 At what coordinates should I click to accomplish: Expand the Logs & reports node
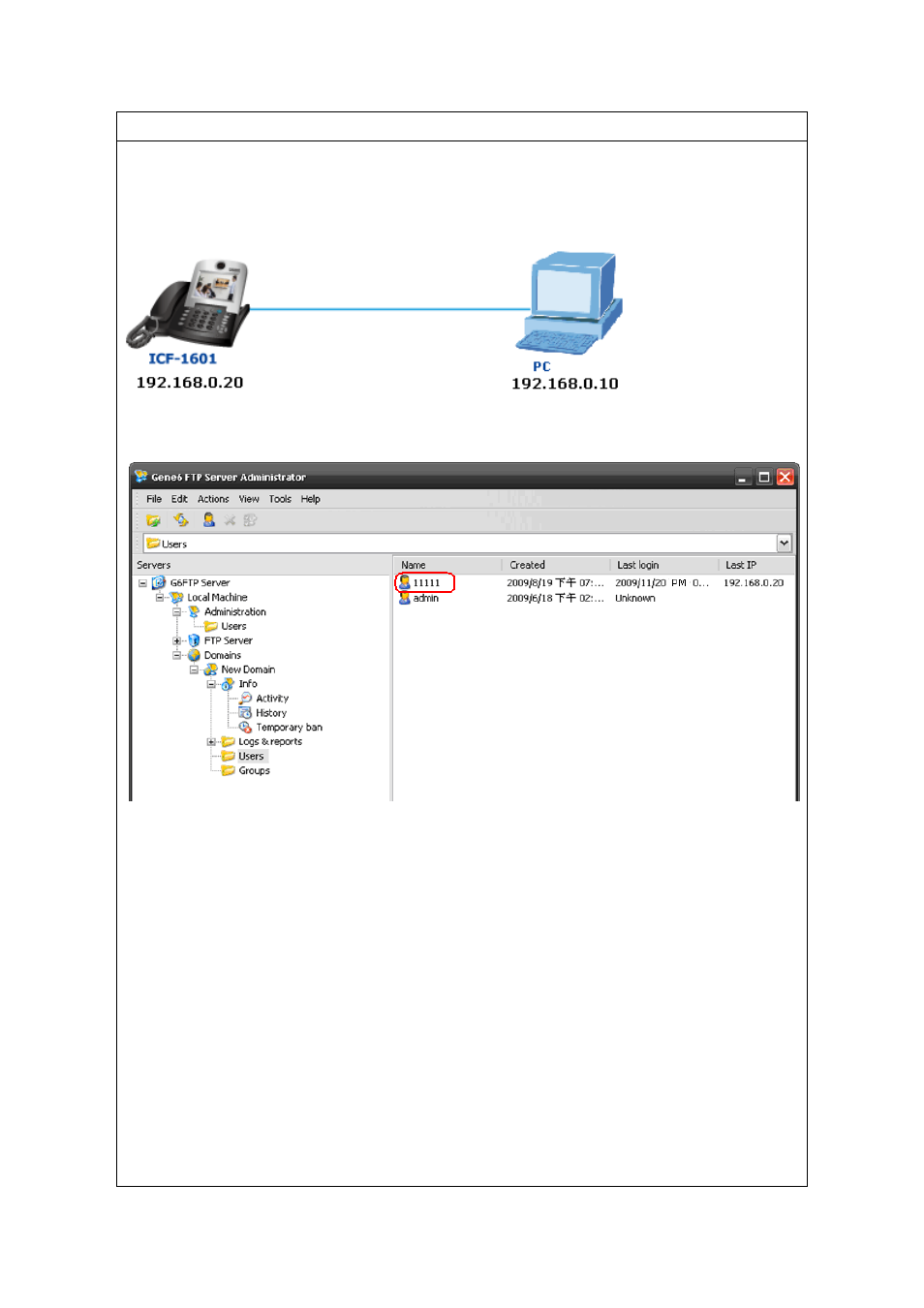[x=211, y=742]
